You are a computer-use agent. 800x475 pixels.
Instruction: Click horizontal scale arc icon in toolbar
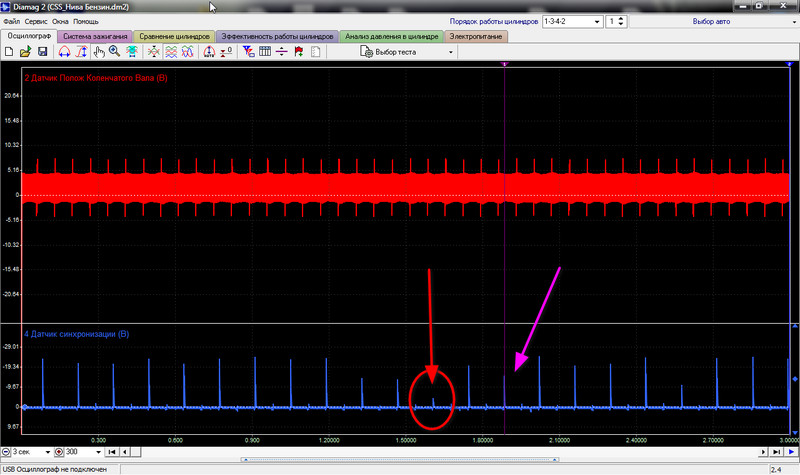(x=64, y=52)
